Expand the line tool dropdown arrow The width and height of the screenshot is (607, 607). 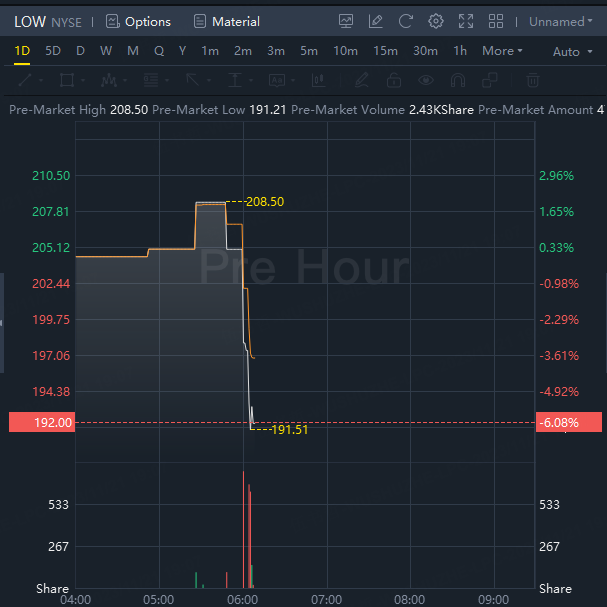pos(41,81)
